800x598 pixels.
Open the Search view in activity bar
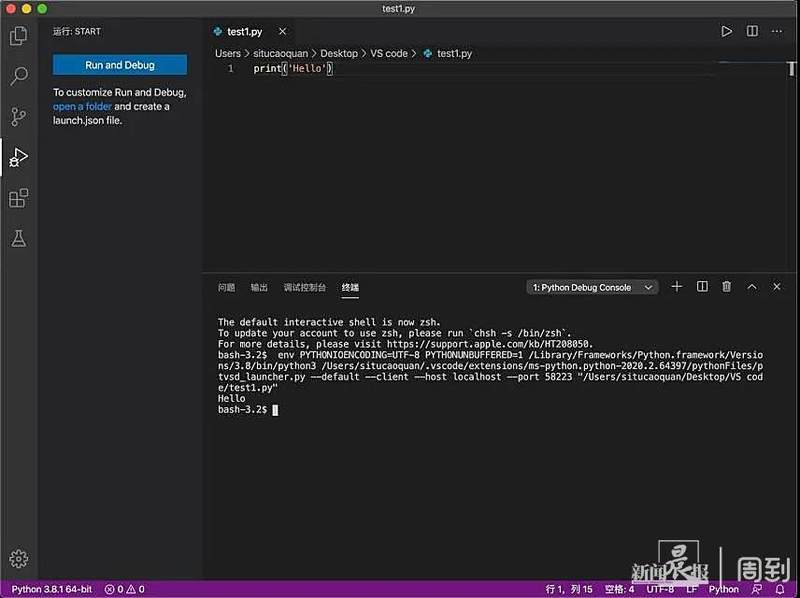click(x=18, y=76)
